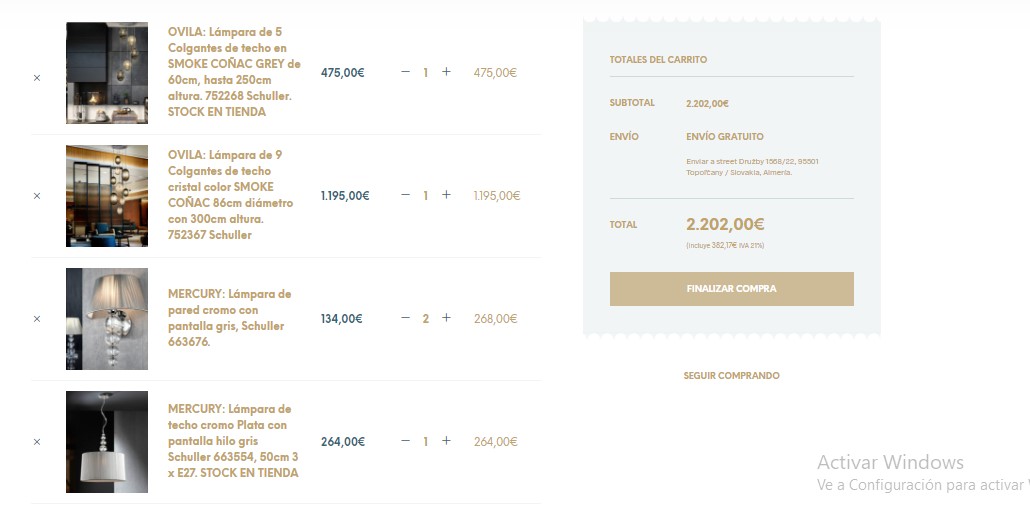Decrease quantity of OVILA 9 Colgantes lamp
This screenshot has height=505, width=1030.
pos(405,195)
